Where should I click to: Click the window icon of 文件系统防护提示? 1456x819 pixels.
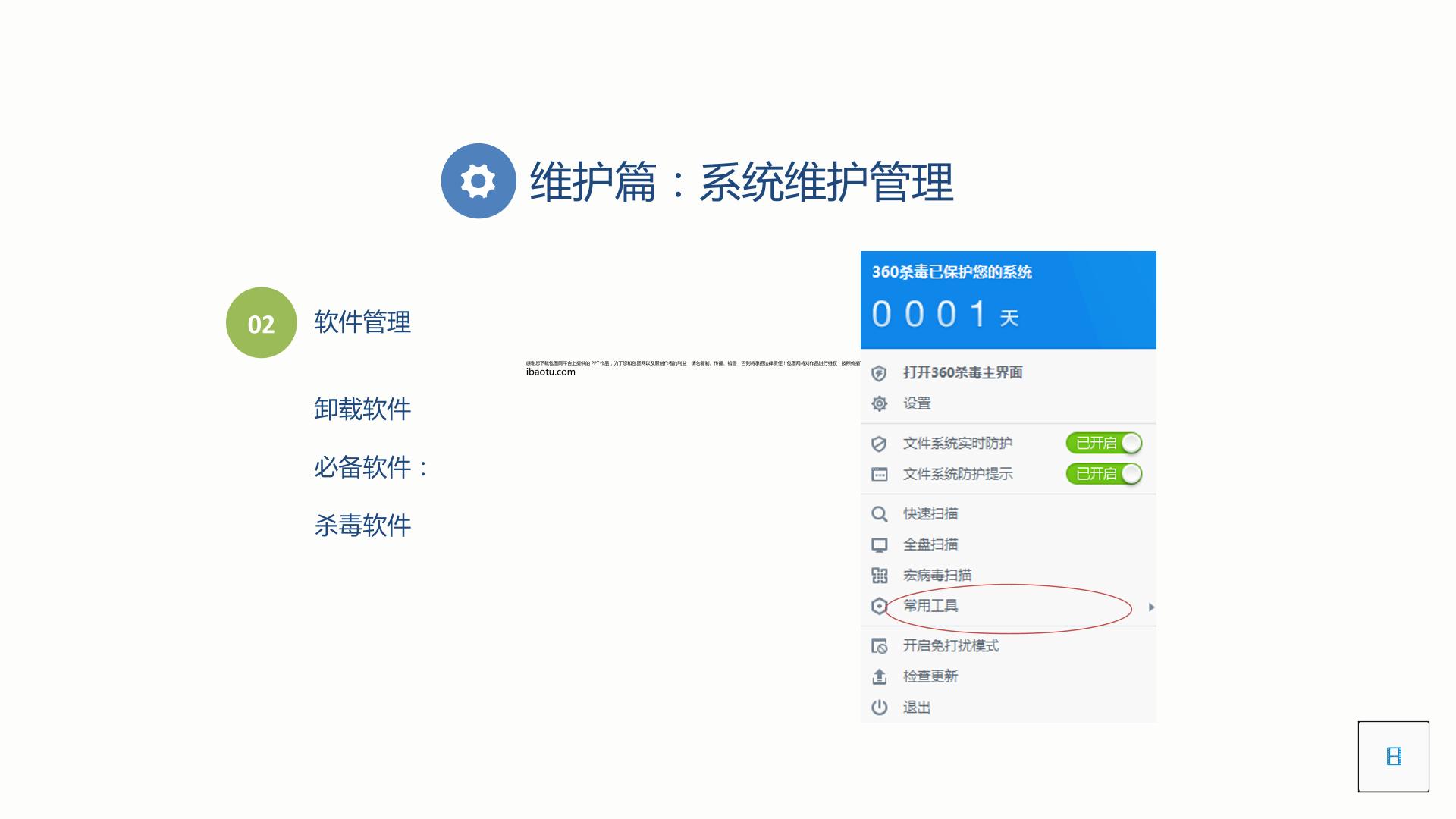point(879,475)
